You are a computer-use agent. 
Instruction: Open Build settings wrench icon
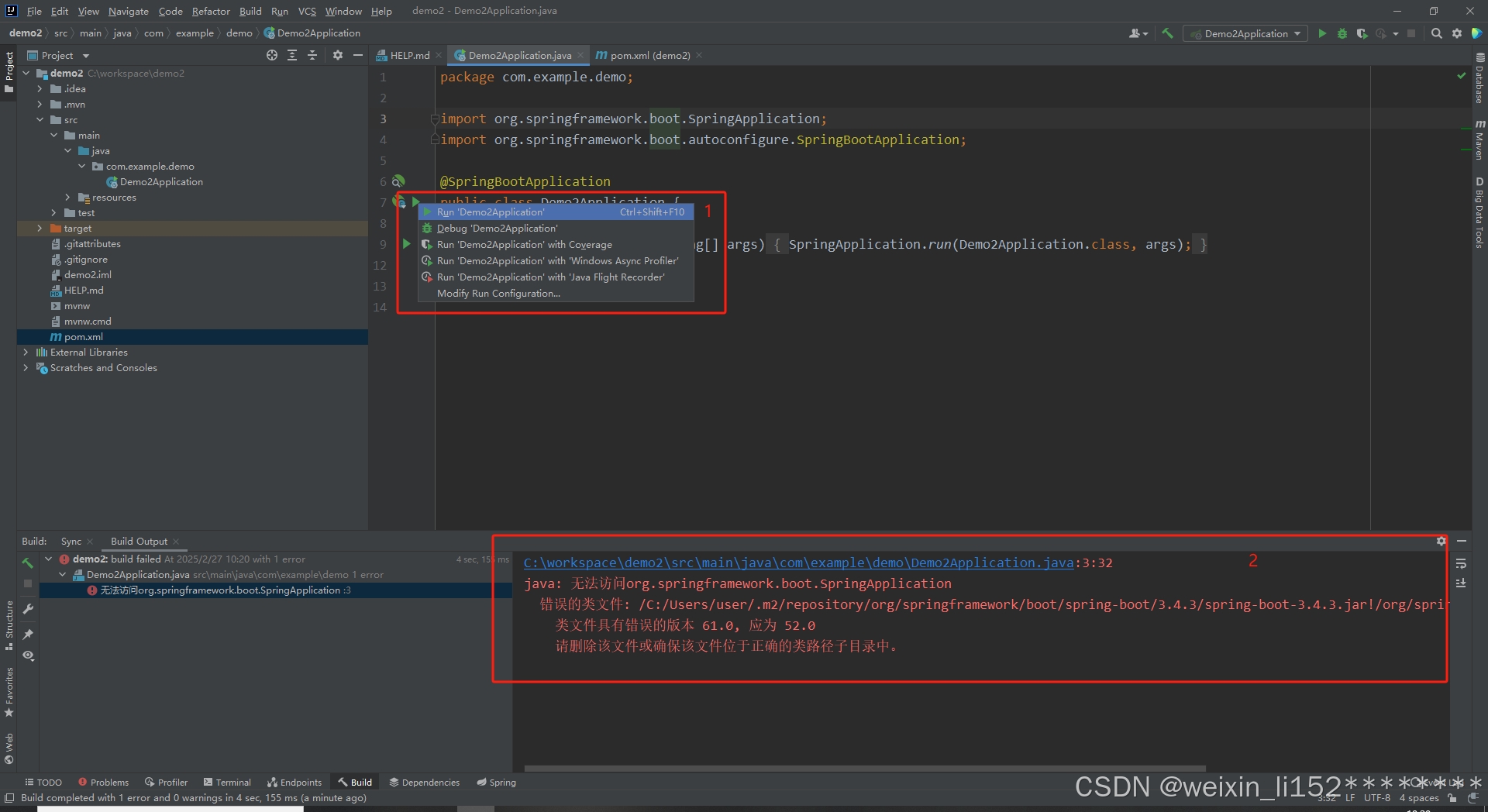tap(28, 610)
